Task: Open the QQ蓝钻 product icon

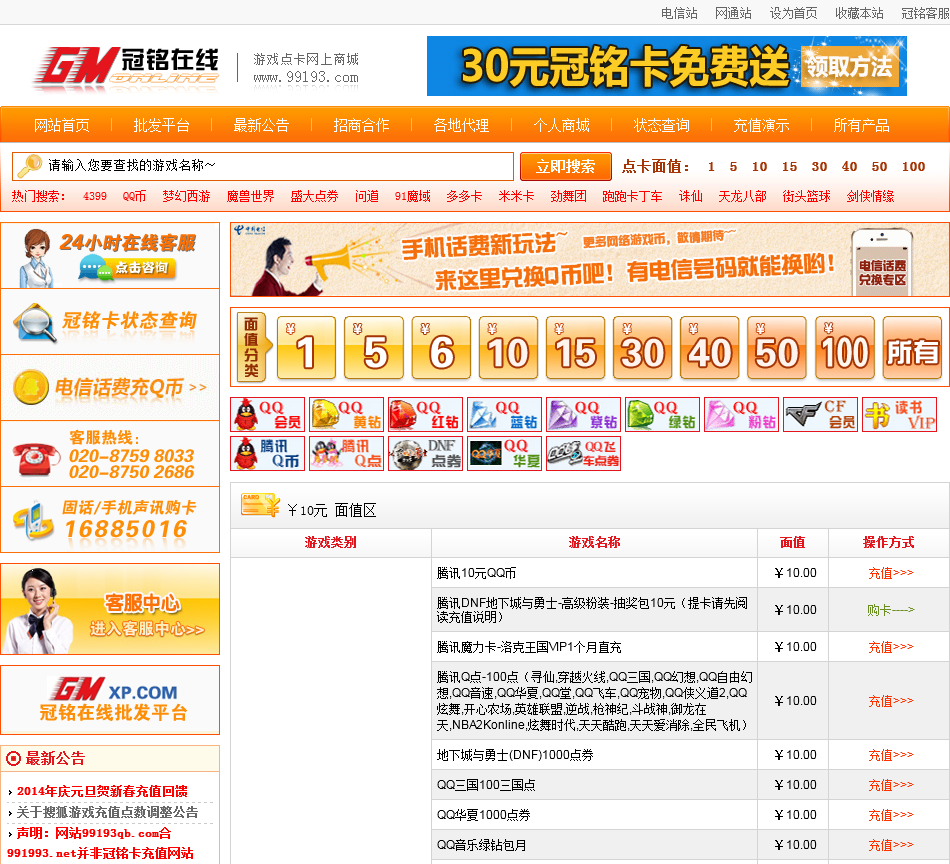Action: tap(504, 414)
